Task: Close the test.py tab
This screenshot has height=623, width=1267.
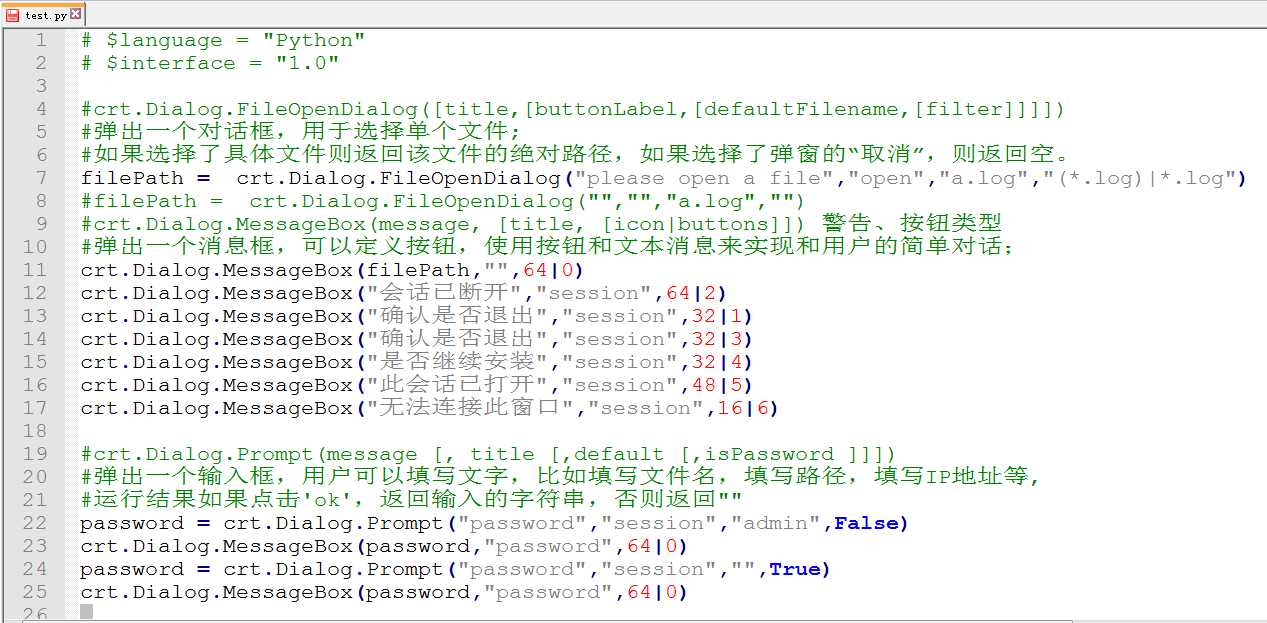Action: pyautogui.click(x=75, y=14)
